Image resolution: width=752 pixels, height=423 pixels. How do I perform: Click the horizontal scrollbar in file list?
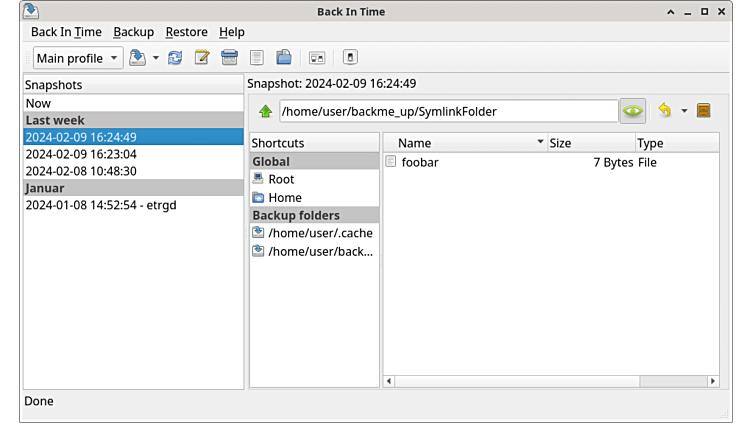(x=550, y=381)
